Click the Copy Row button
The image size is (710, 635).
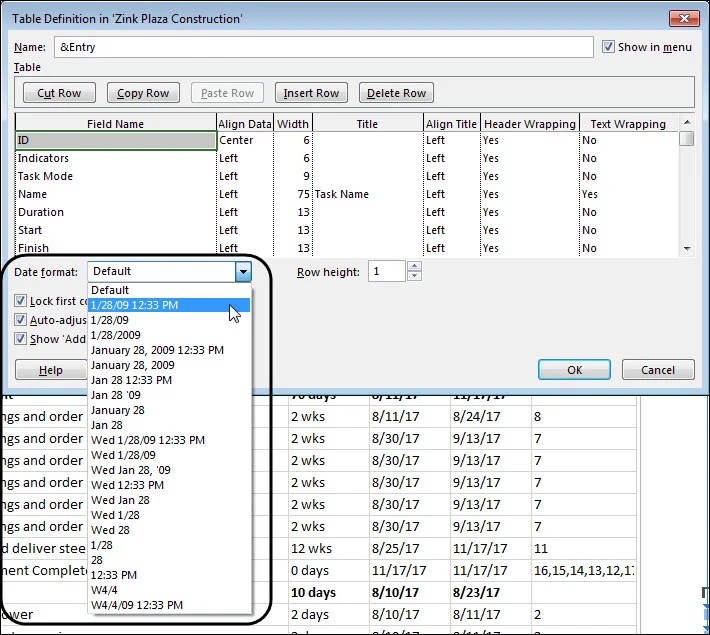click(143, 93)
